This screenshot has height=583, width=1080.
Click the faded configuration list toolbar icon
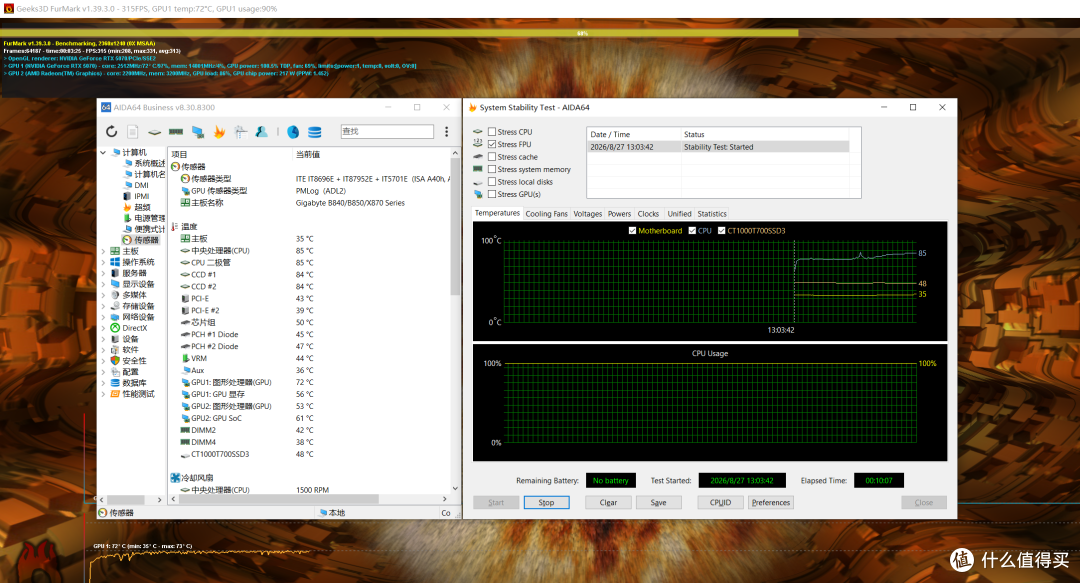point(240,132)
